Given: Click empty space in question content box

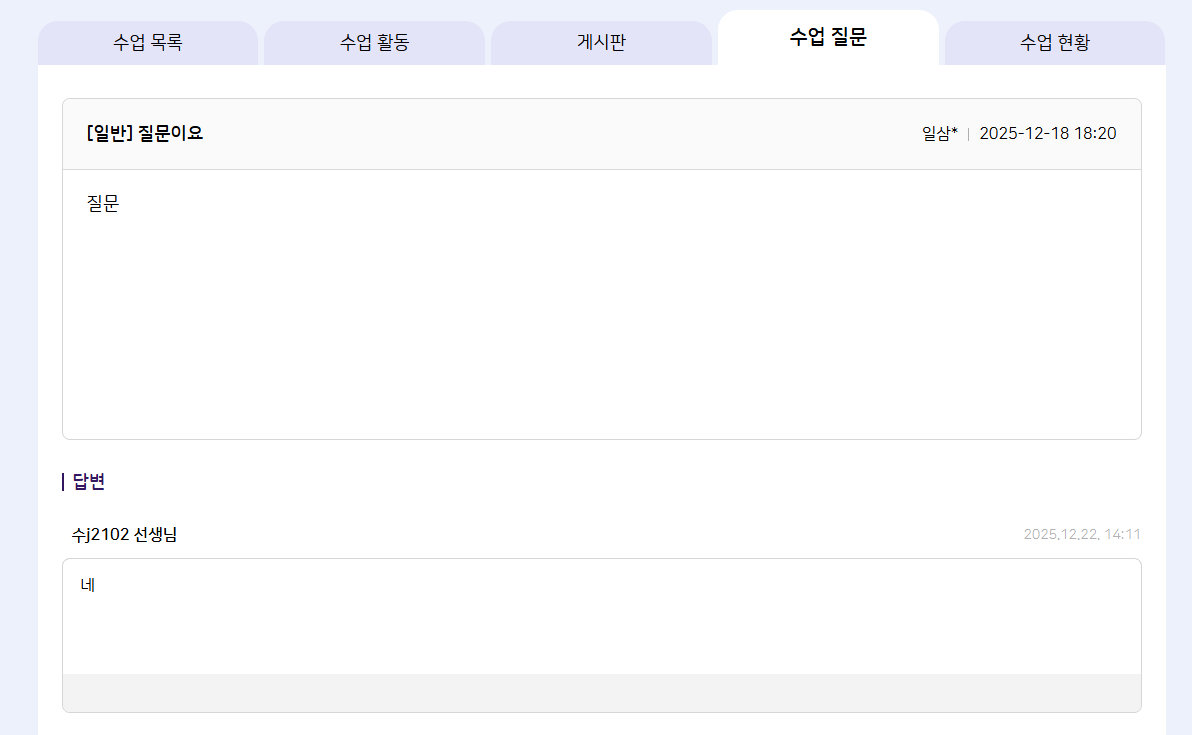Looking at the screenshot, I should (600, 320).
